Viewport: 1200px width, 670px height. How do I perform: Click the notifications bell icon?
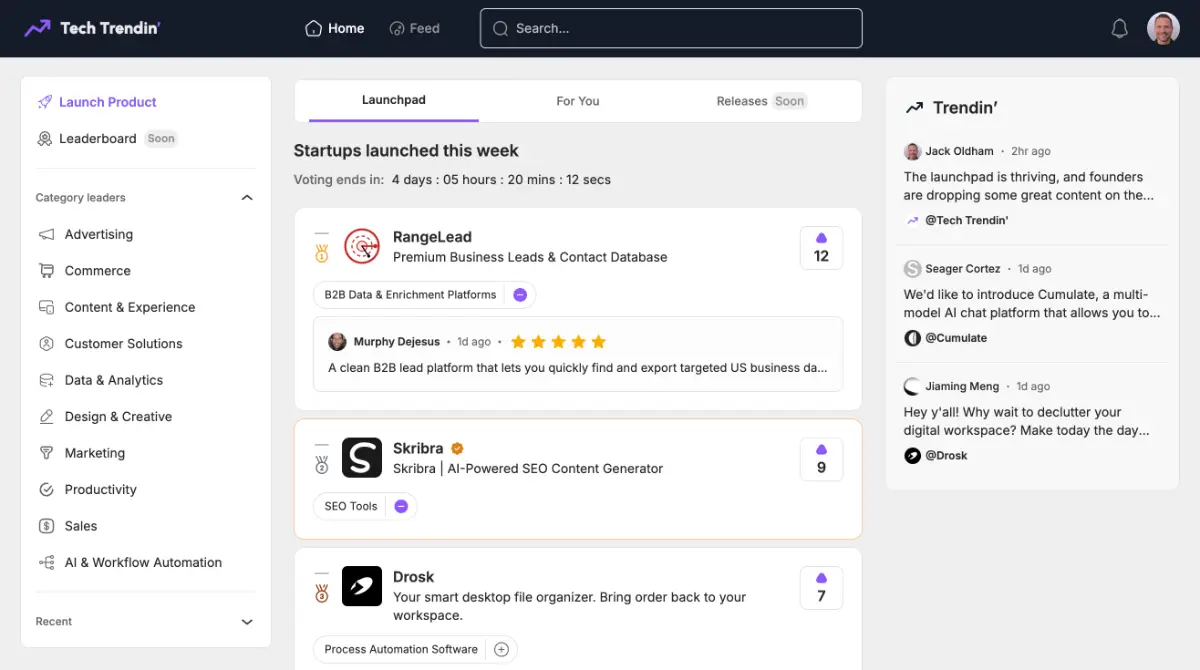pyautogui.click(x=1119, y=29)
